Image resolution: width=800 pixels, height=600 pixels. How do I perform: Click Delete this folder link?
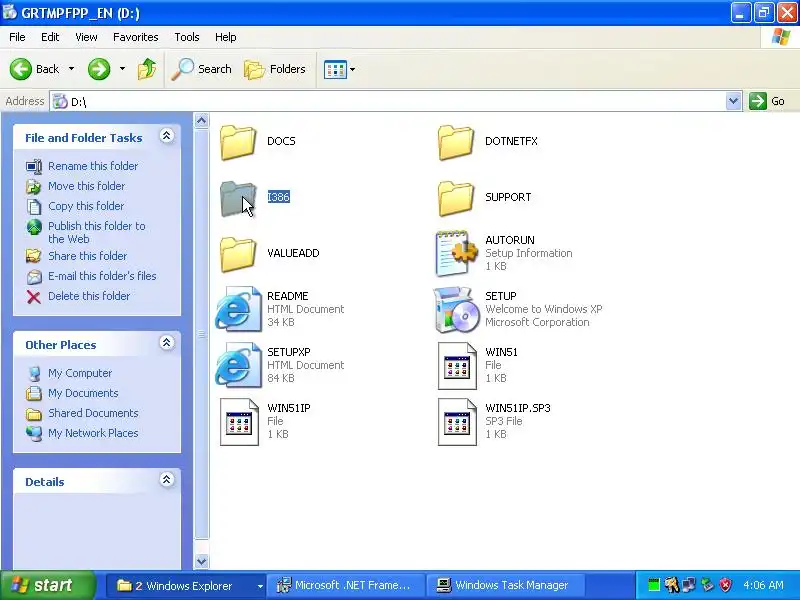point(89,296)
